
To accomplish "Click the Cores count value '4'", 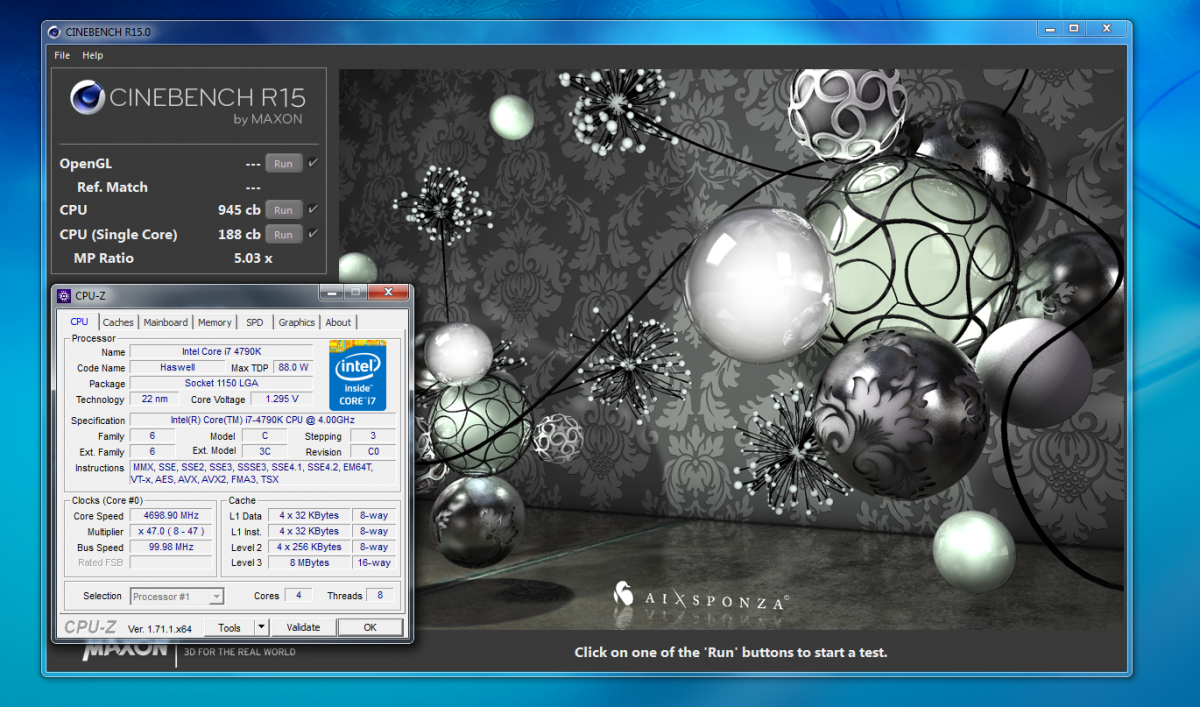I will pos(297,596).
